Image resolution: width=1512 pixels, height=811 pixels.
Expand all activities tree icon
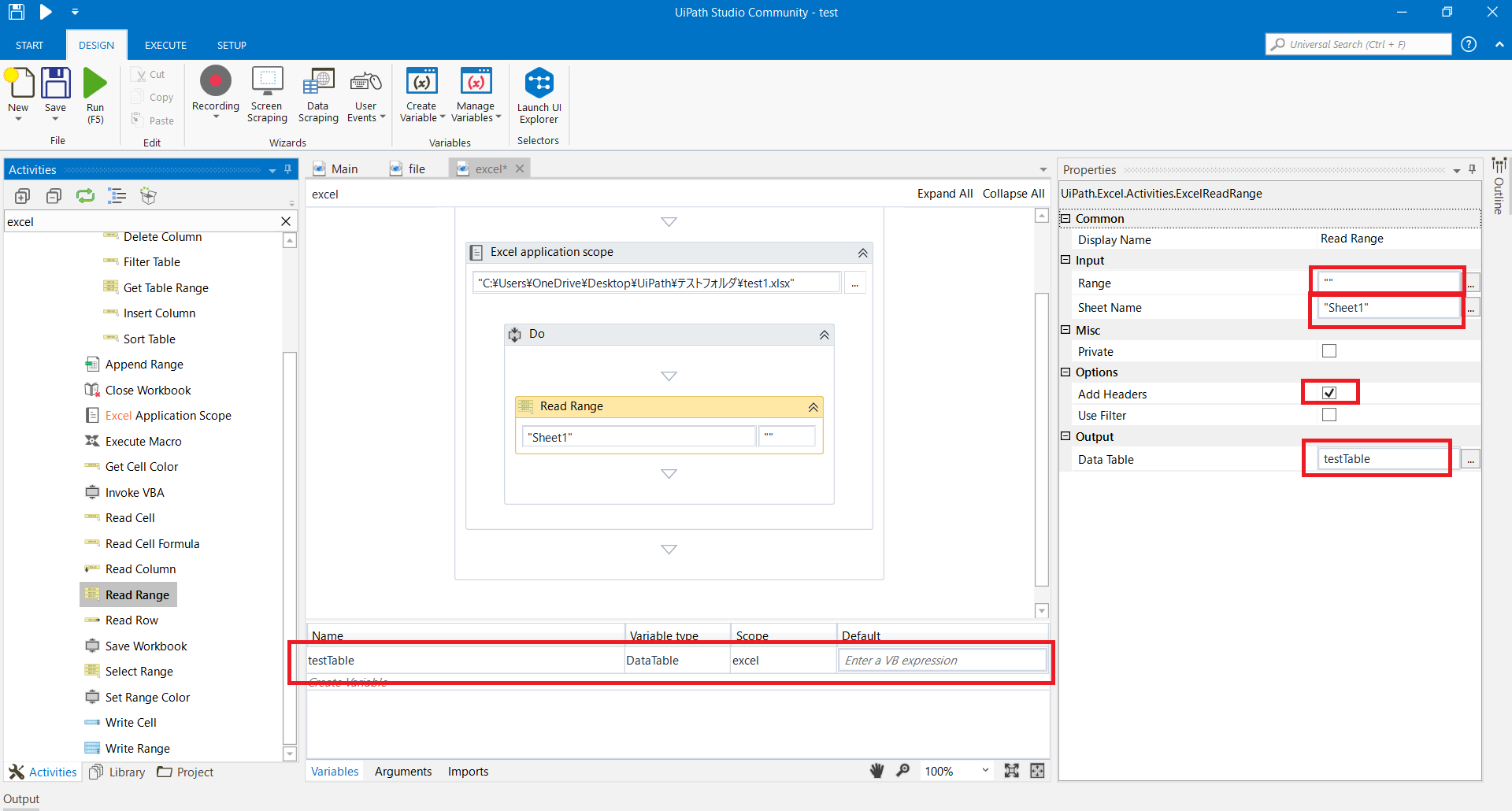coord(22,196)
